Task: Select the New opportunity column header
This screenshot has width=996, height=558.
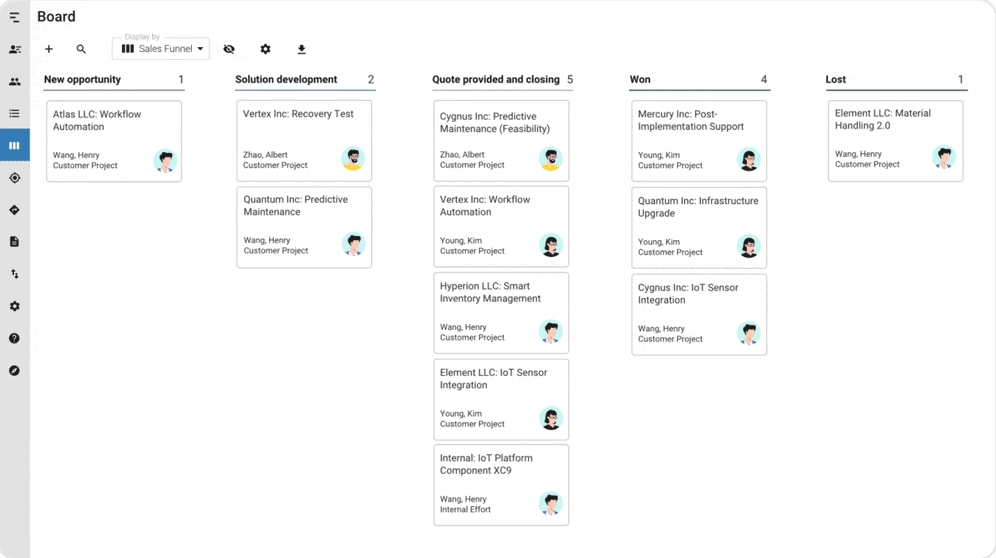Action: coord(83,79)
